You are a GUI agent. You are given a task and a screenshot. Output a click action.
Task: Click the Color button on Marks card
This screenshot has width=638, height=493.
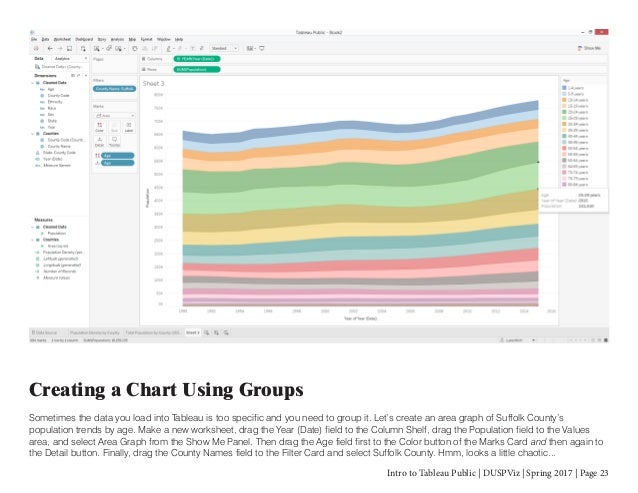click(100, 127)
